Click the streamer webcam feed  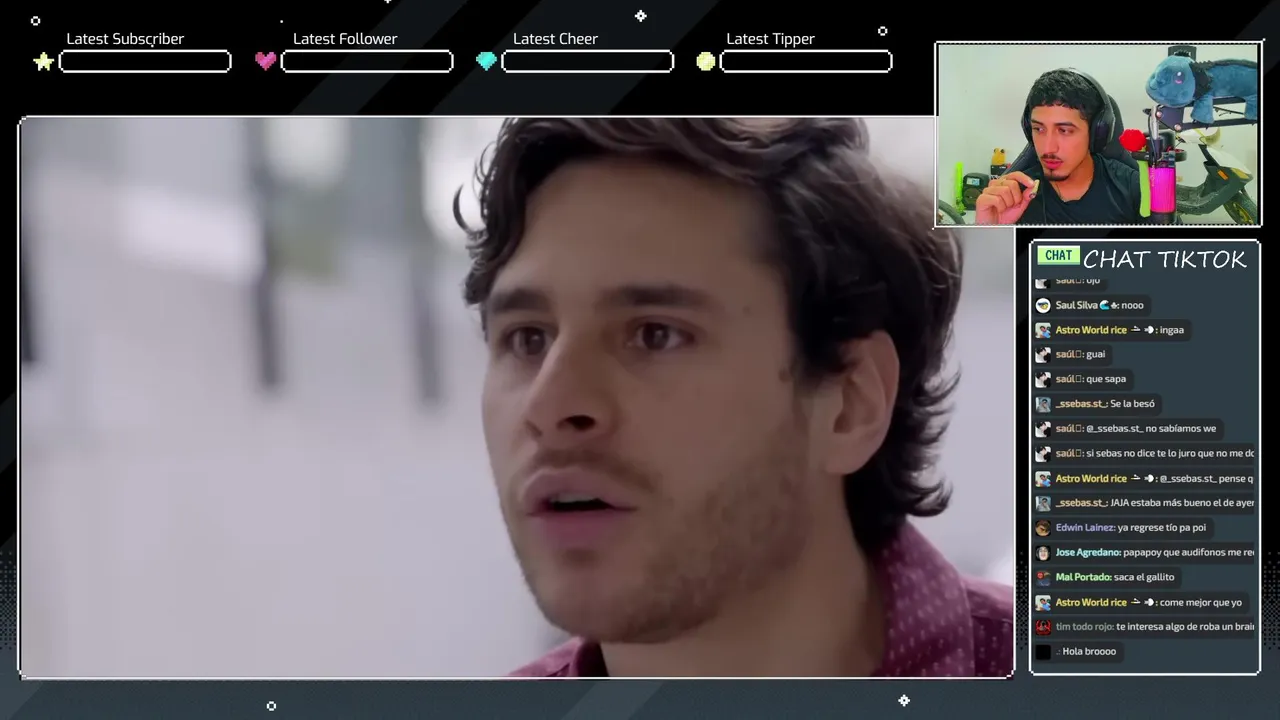click(1098, 135)
